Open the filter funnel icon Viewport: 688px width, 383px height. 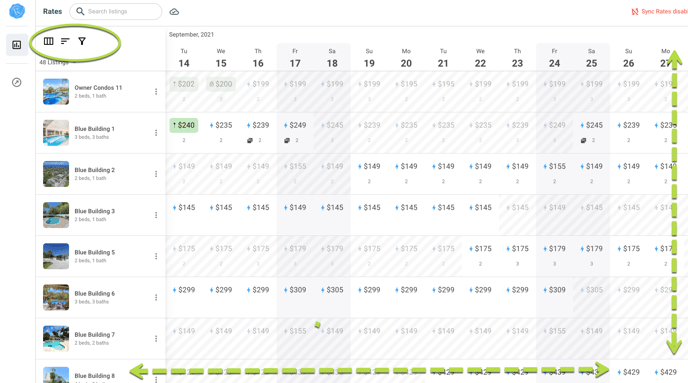click(x=82, y=41)
